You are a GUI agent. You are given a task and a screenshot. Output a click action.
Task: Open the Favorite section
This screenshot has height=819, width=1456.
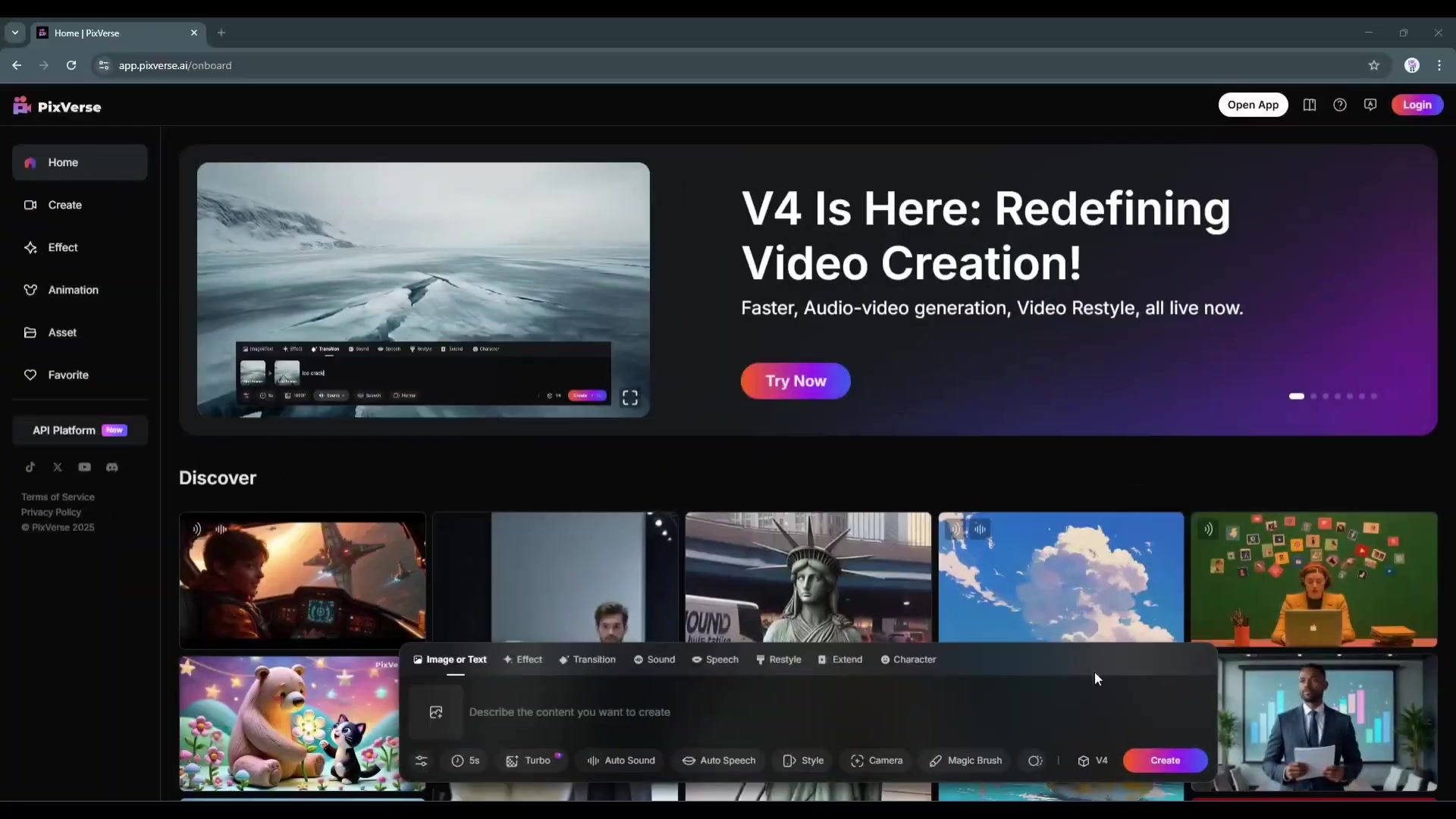pyautogui.click(x=67, y=375)
